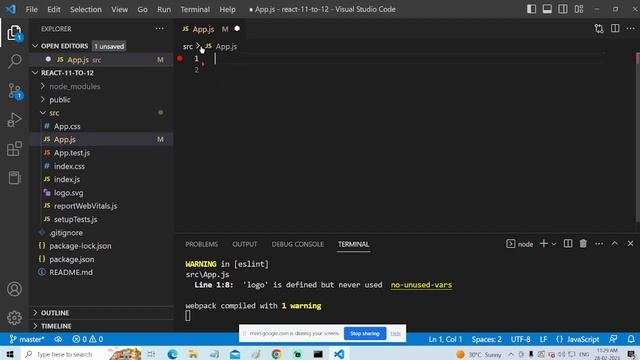
Task: Open the Help menu
Action: [227, 9]
